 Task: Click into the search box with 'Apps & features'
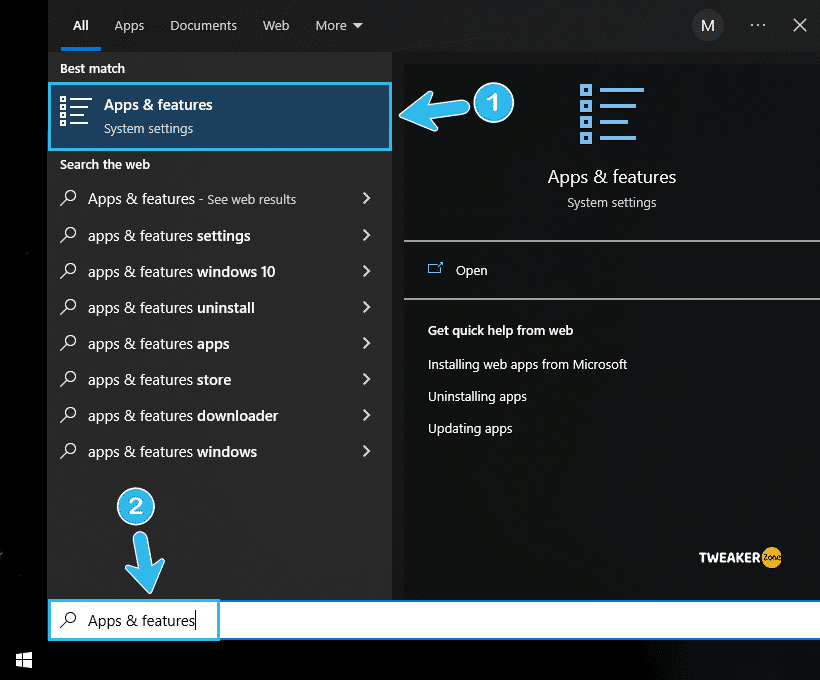coord(435,620)
